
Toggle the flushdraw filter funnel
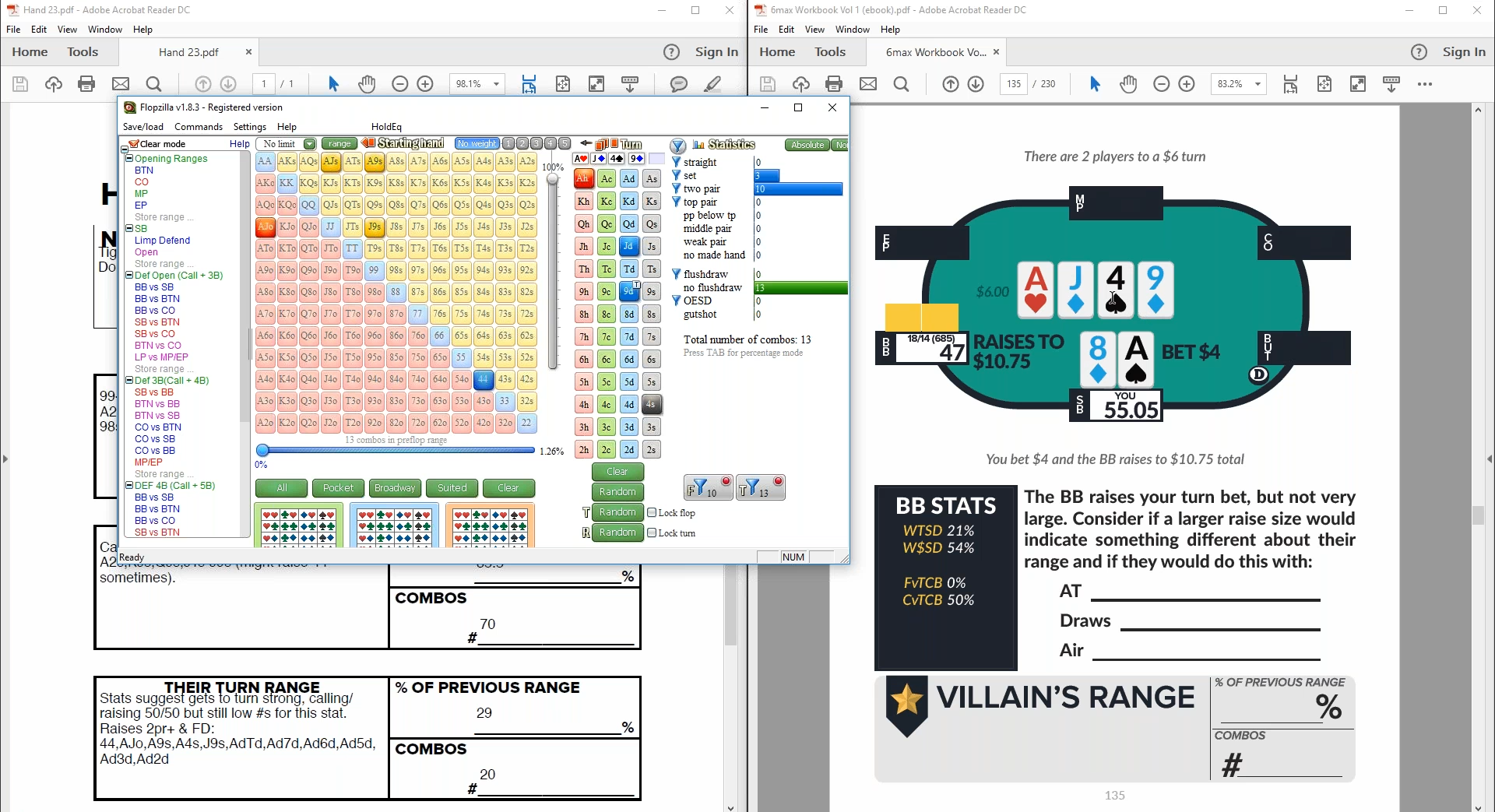[x=676, y=274]
